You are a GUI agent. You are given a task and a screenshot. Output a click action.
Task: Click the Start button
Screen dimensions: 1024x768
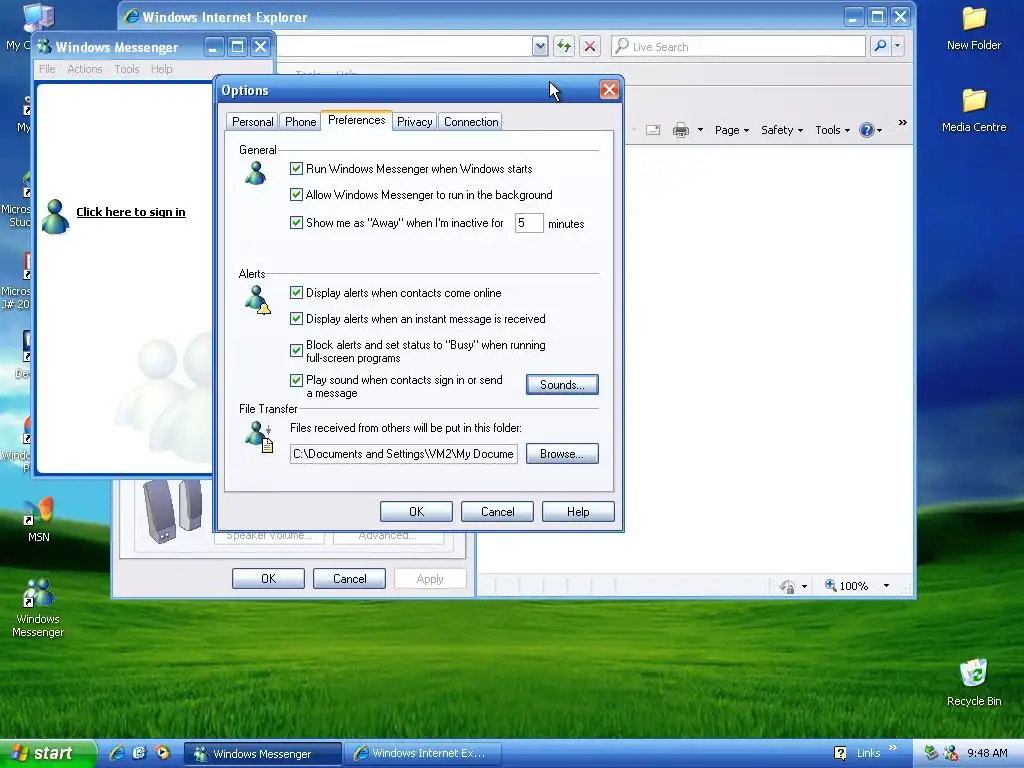[47, 753]
